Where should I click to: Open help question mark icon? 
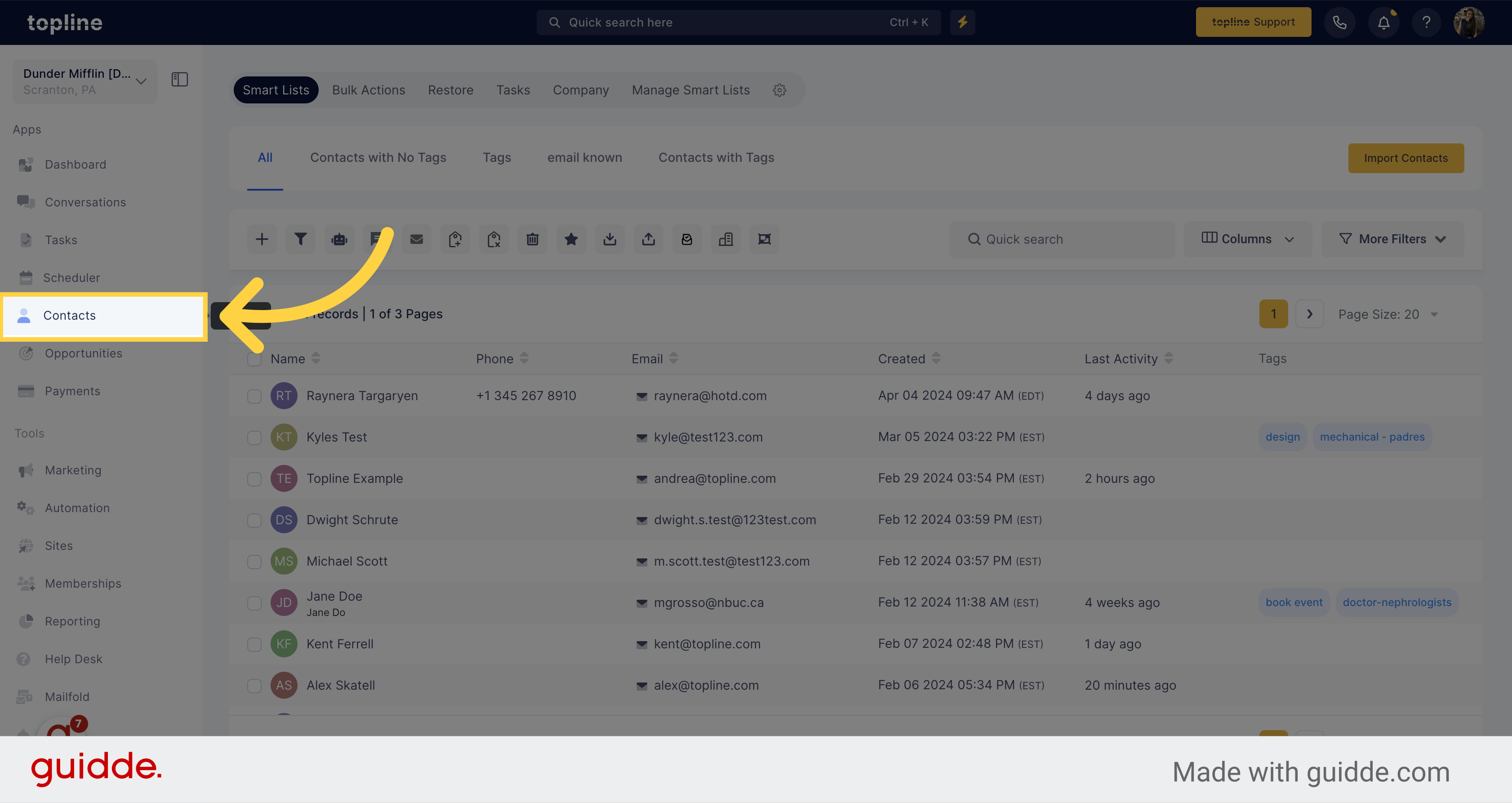(x=1426, y=22)
